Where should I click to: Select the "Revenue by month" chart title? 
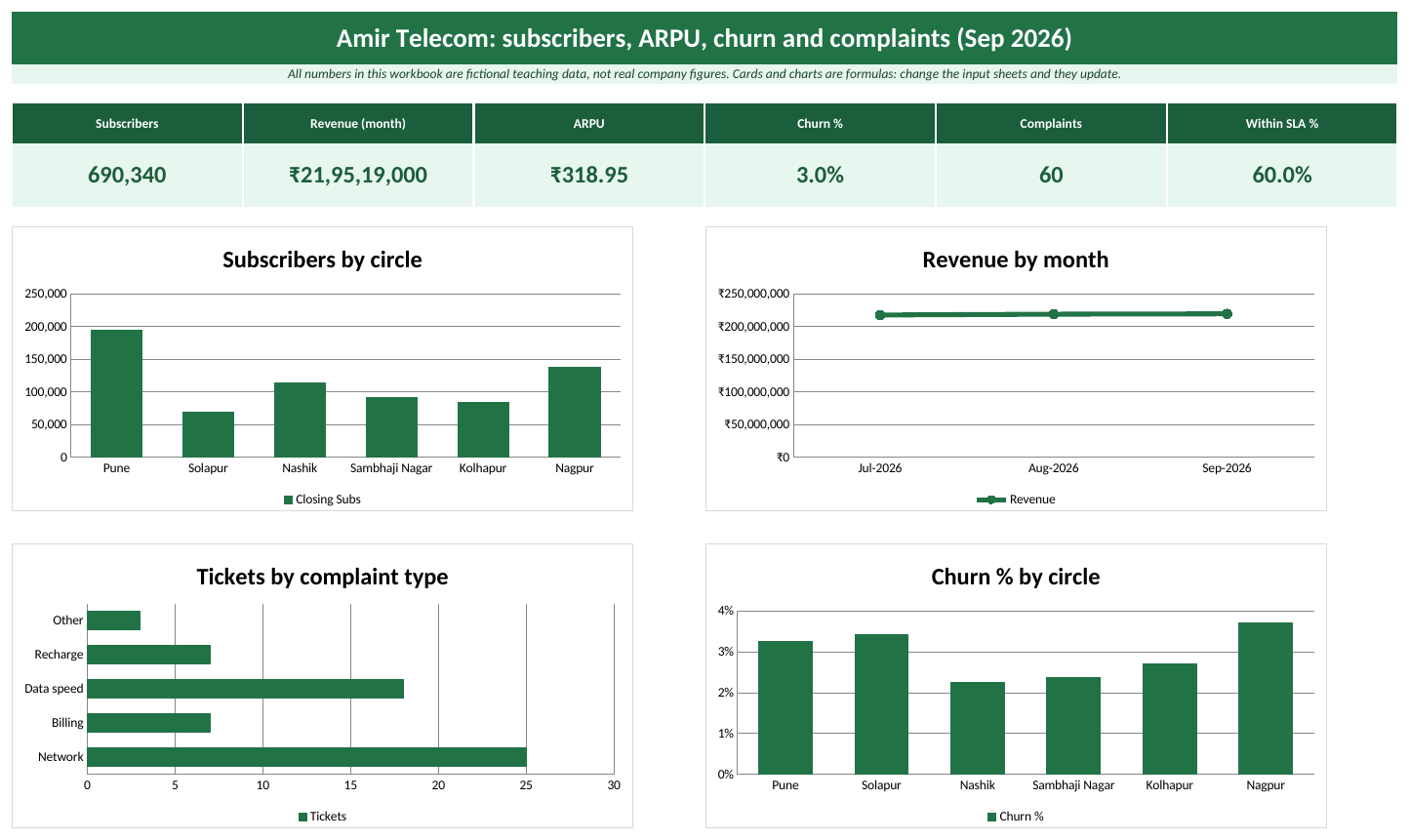point(1016,260)
